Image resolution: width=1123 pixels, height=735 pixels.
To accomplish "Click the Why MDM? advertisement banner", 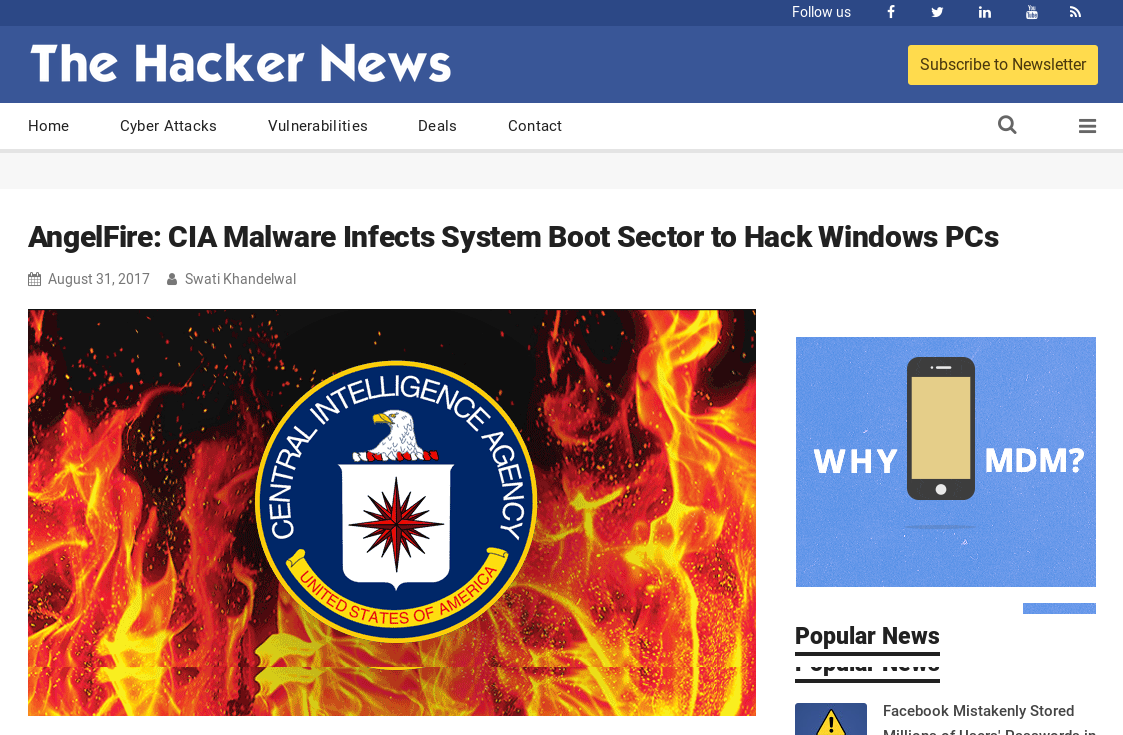I will pyautogui.click(x=945, y=462).
